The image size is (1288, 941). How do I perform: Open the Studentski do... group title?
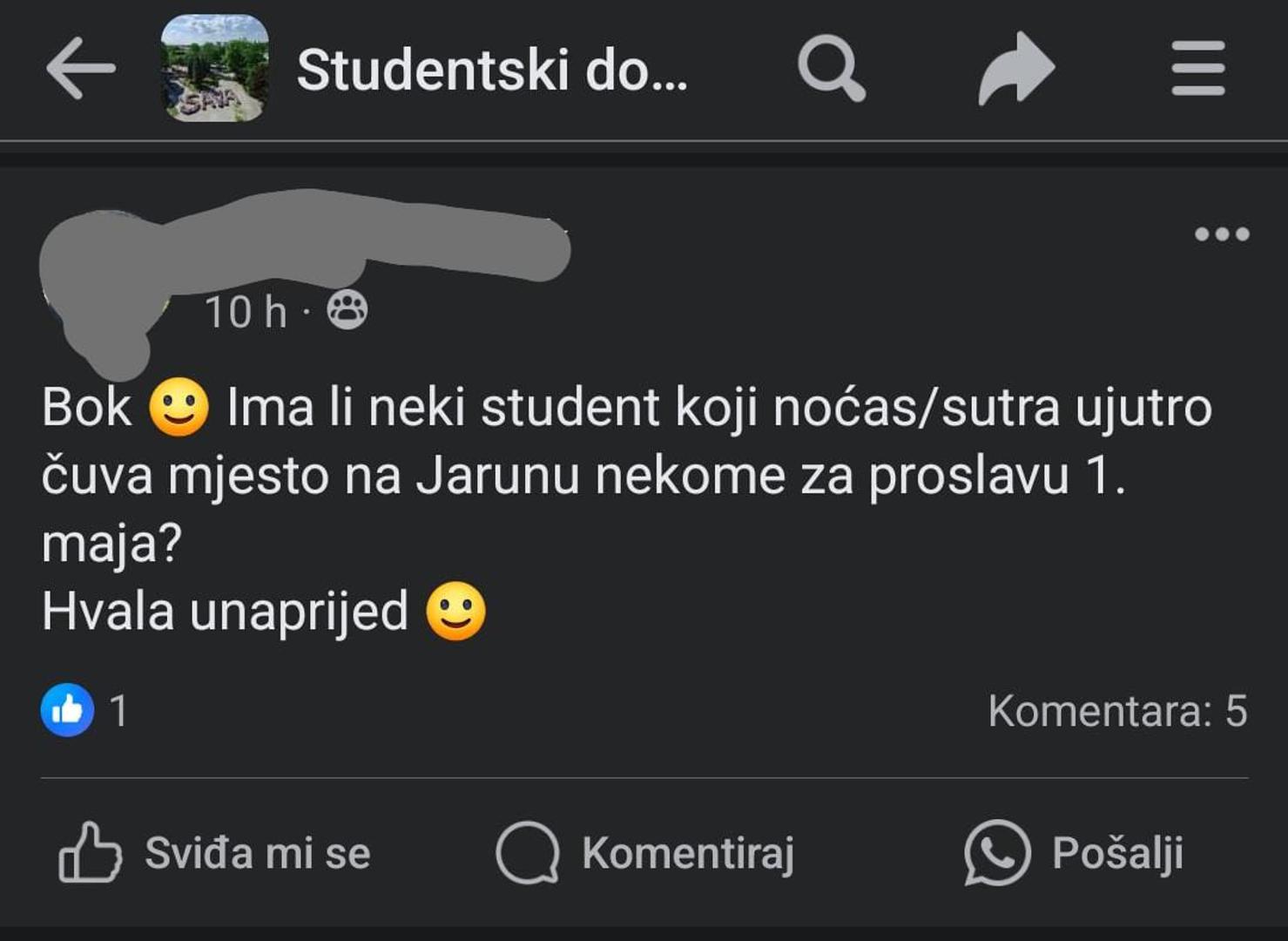(492, 70)
